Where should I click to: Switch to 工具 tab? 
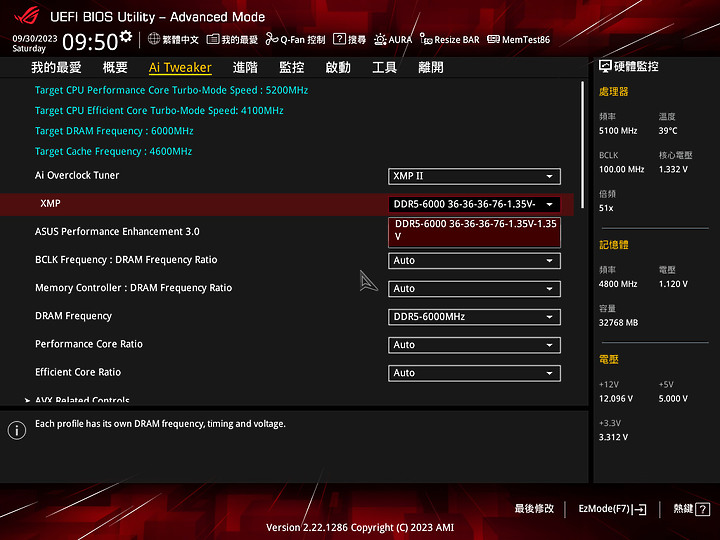[x=384, y=68]
